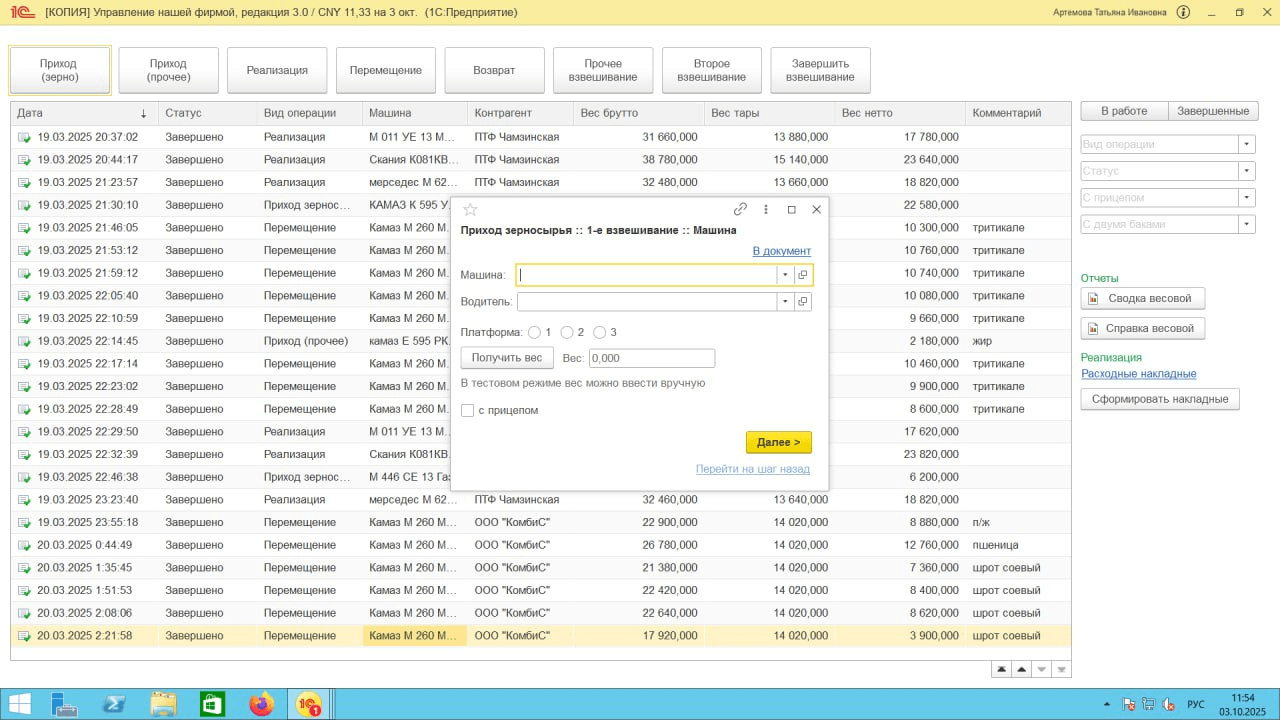Enable the 'с прицепом' checkbox

468,410
